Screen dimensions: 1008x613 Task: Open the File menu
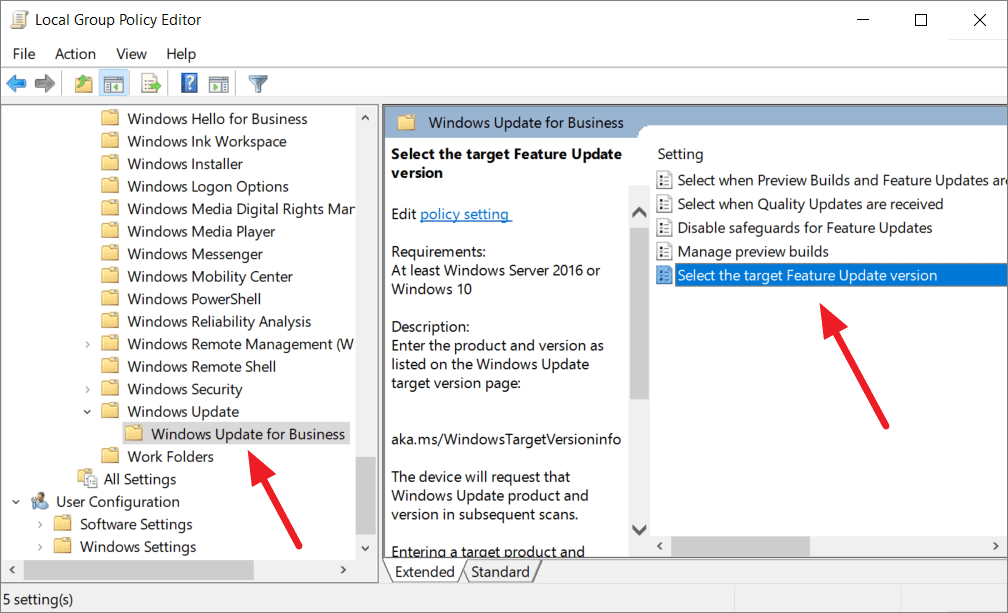tap(24, 54)
